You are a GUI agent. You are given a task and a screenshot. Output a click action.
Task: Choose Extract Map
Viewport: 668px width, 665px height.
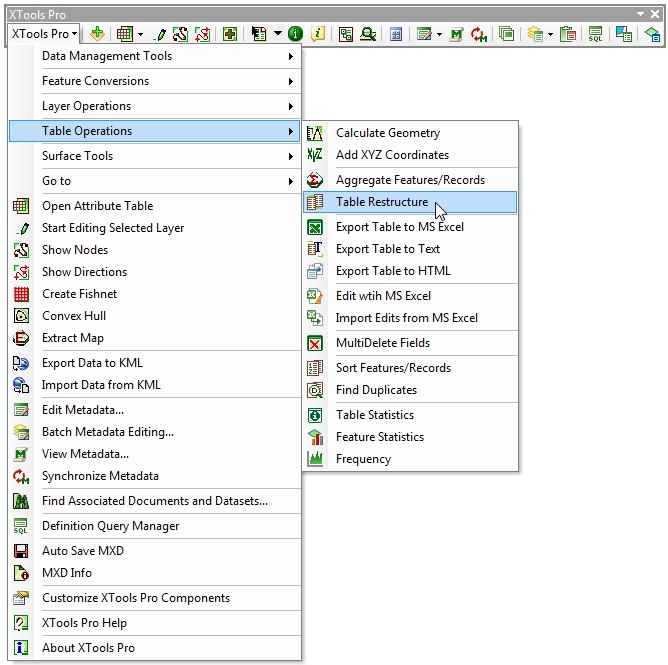tap(155, 338)
